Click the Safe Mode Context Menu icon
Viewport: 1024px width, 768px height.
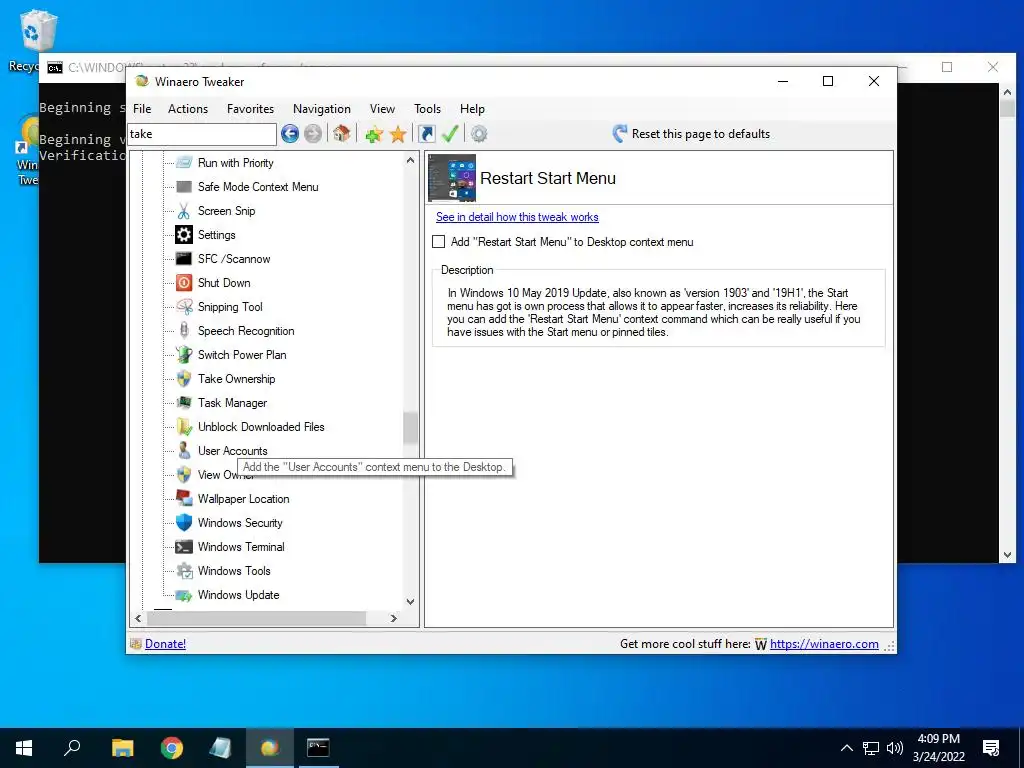(x=184, y=187)
